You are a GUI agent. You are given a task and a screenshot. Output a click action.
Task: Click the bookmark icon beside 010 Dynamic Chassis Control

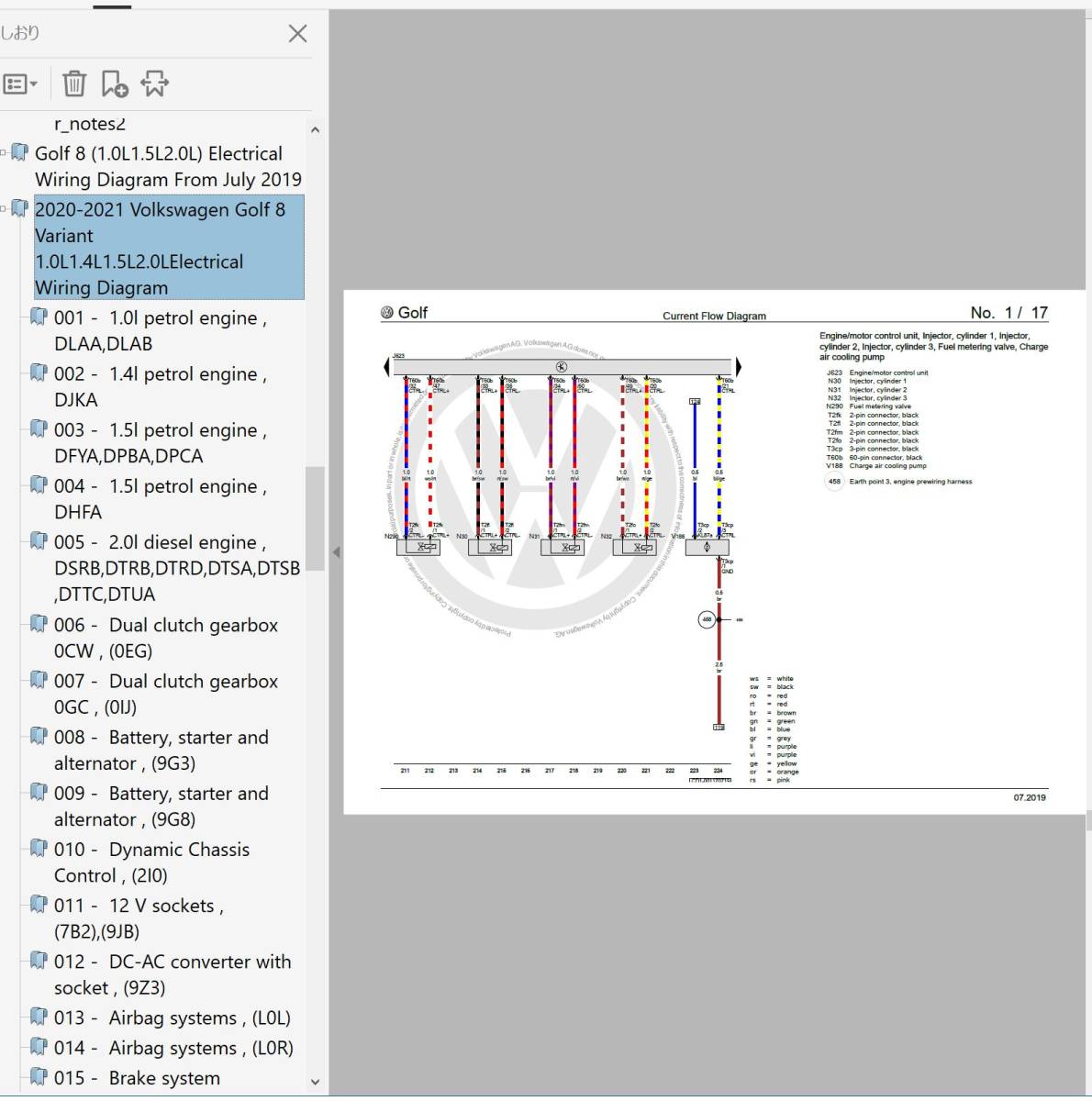pos(39,848)
